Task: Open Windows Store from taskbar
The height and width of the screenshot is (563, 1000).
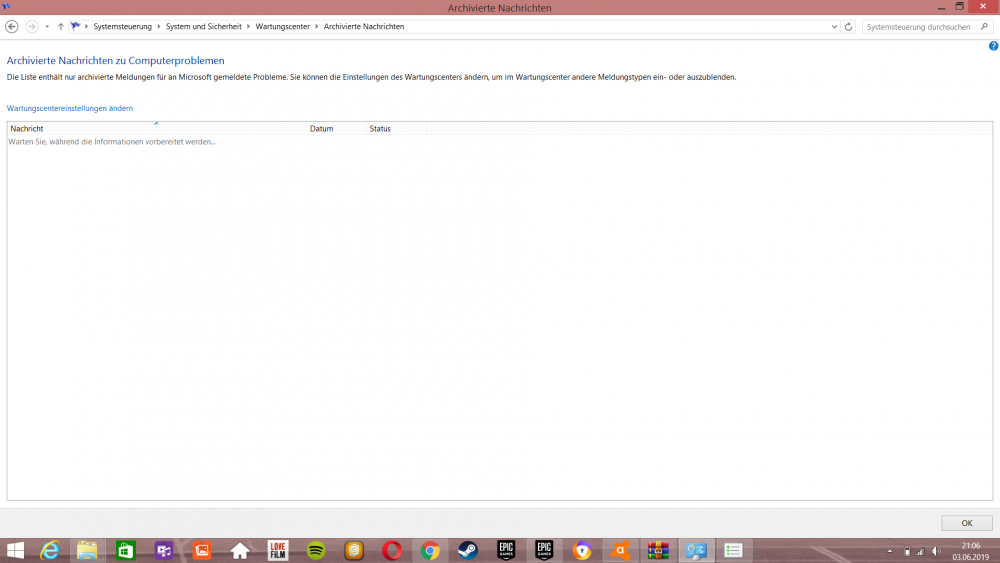Action: tap(126, 550)
